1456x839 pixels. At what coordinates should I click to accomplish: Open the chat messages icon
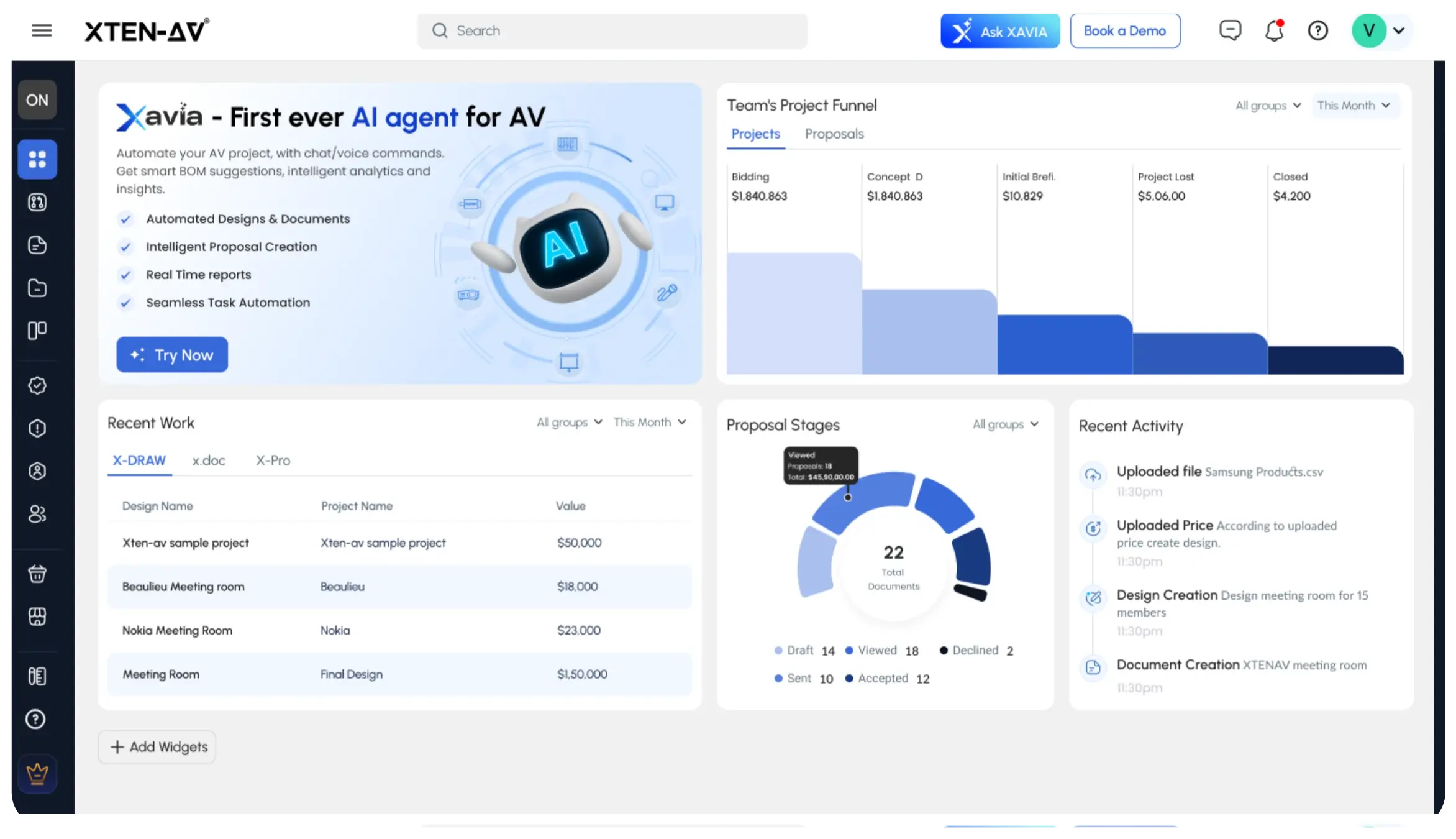1230,30
